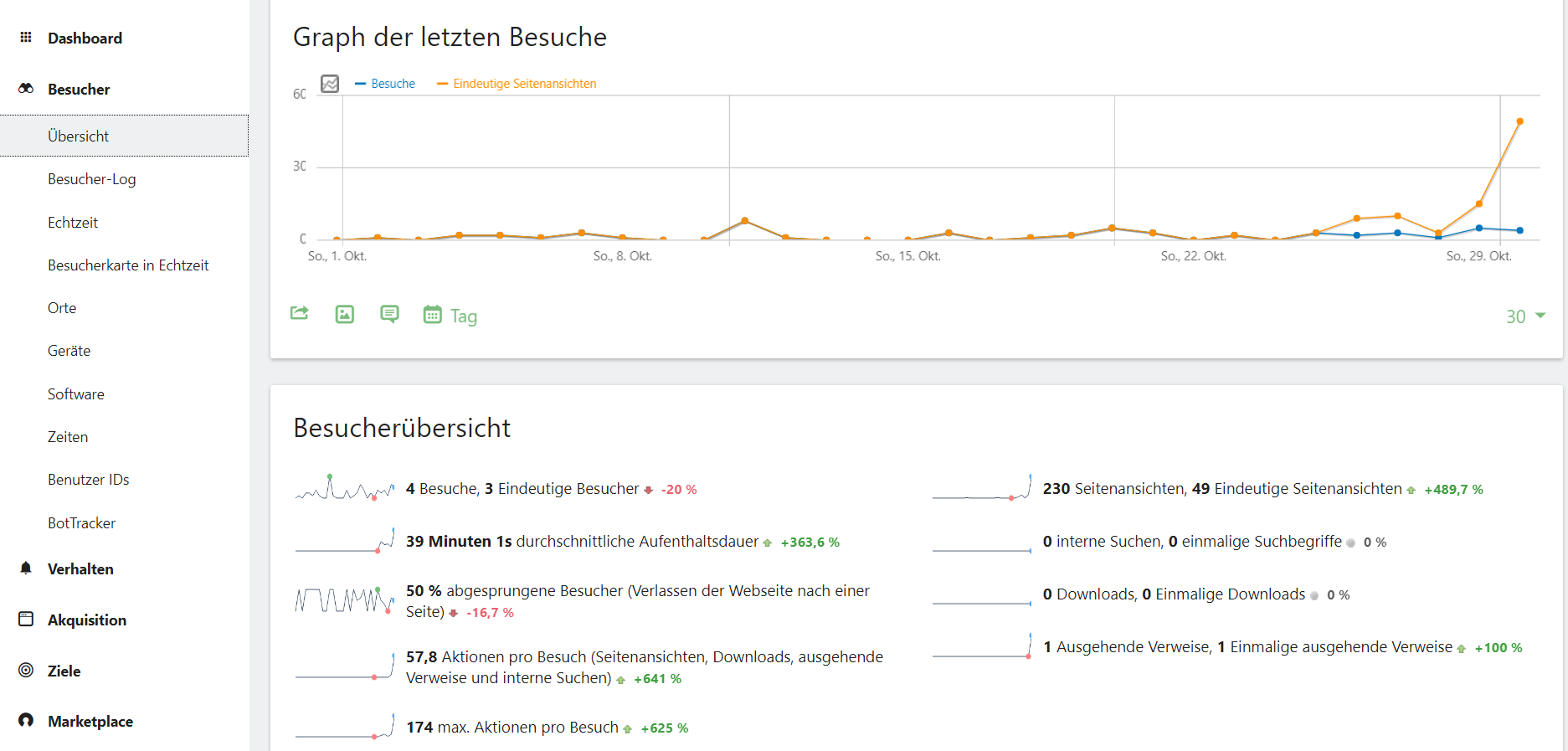Click the Tag period selector label
The image size is (1568, 751).
tap(464, 316)
